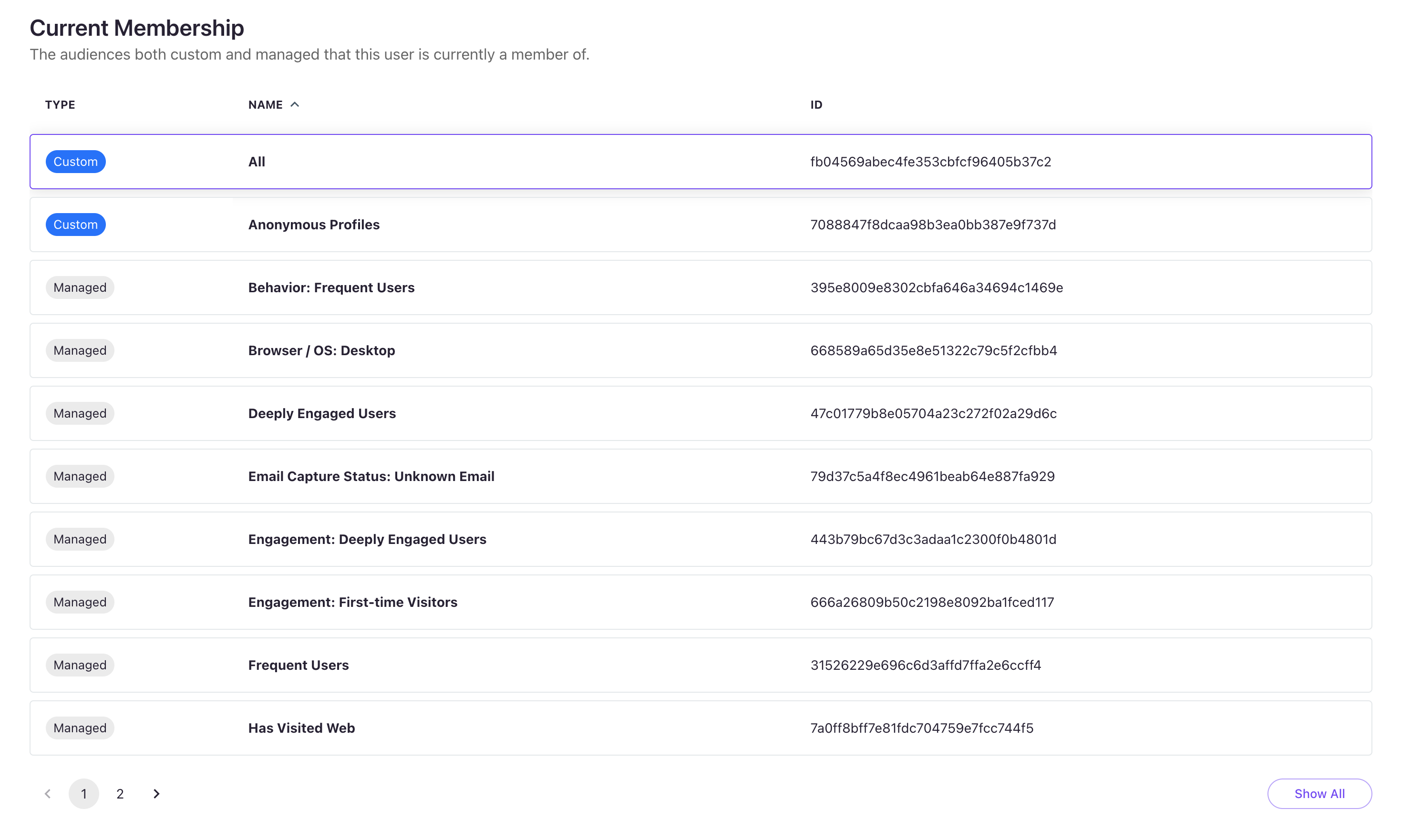1401x840 pixels.
Task: Click ID 668589a65d35e8e51322c79c5f2cfbb4
Action: 933,350
